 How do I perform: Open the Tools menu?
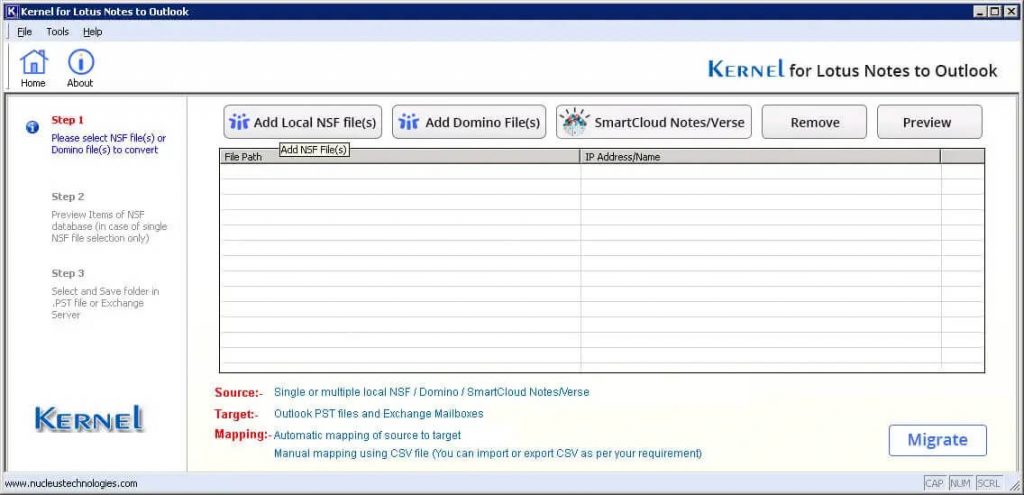click(x=57, y=32)
